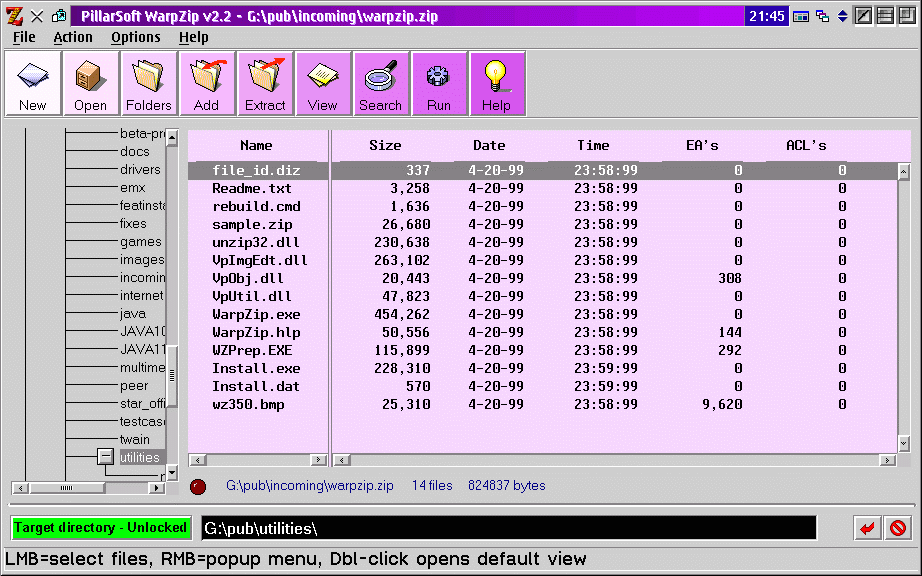Image resolution: width=922 pixels, height=576 pixels.
Task: Click folder tree horizontal scrollbar thumb
Action: click(66, 488)
